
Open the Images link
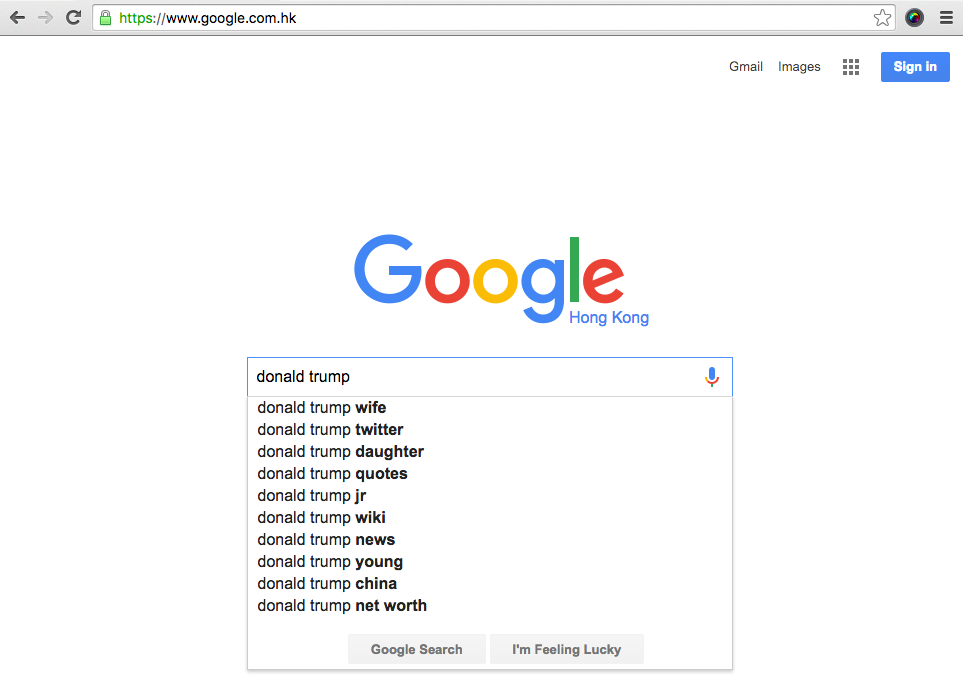[x=799, y=66]
